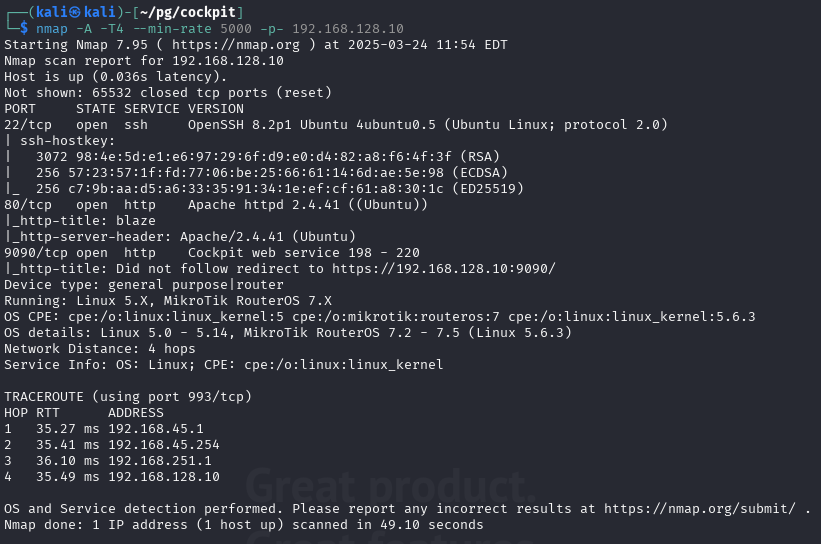Image resolution: width=821 pixels, height=544 pixels.
Task: Click the ED25519 hostkey fingerprint line
Action: click(280, 189)
